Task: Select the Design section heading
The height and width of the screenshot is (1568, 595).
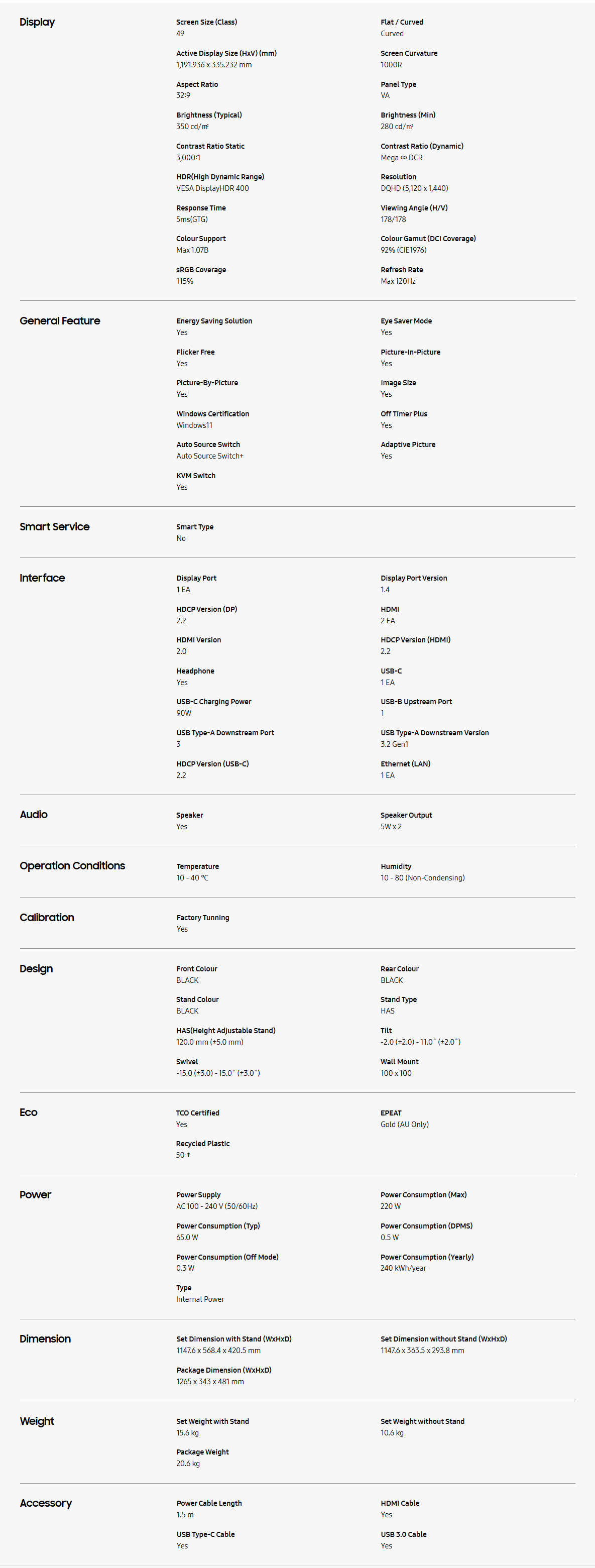Action: [36, 968]
